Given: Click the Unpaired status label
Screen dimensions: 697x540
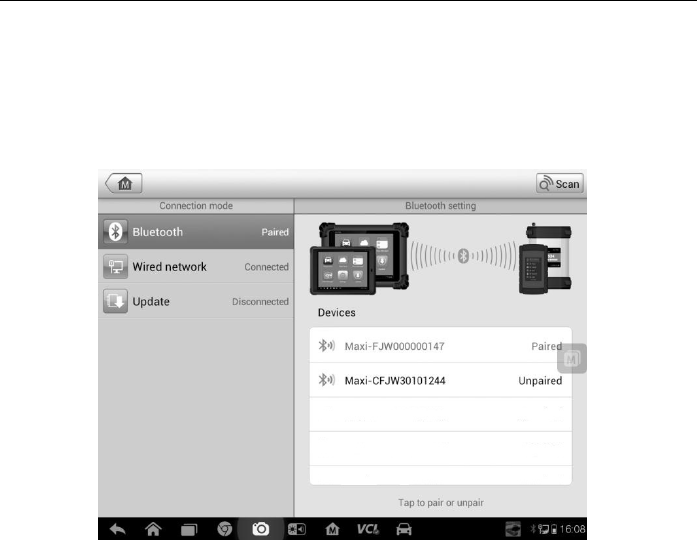Looking at the screenshot, I should tap(540, 380).
